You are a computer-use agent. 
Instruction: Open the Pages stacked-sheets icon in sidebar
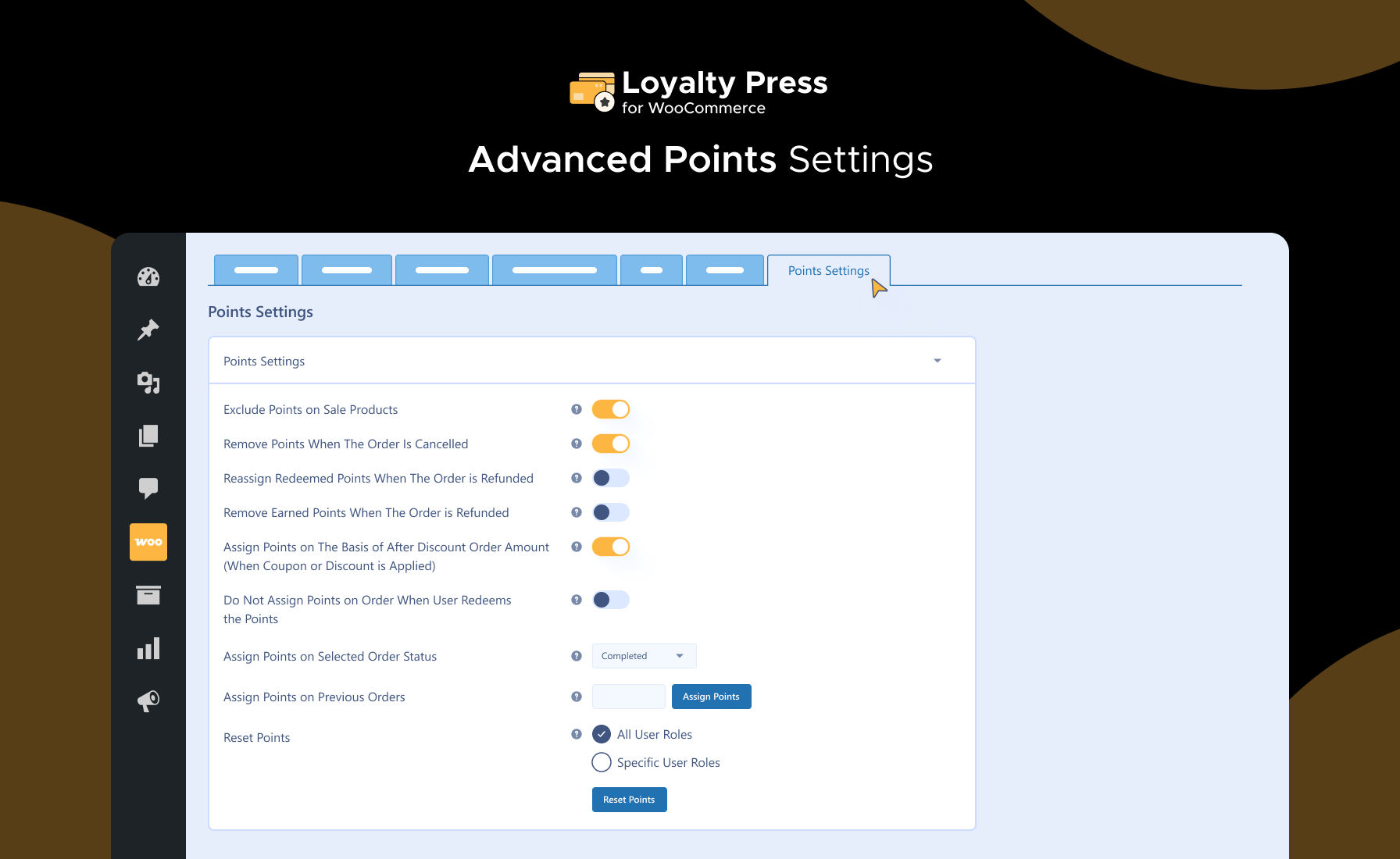coord(148,436)
